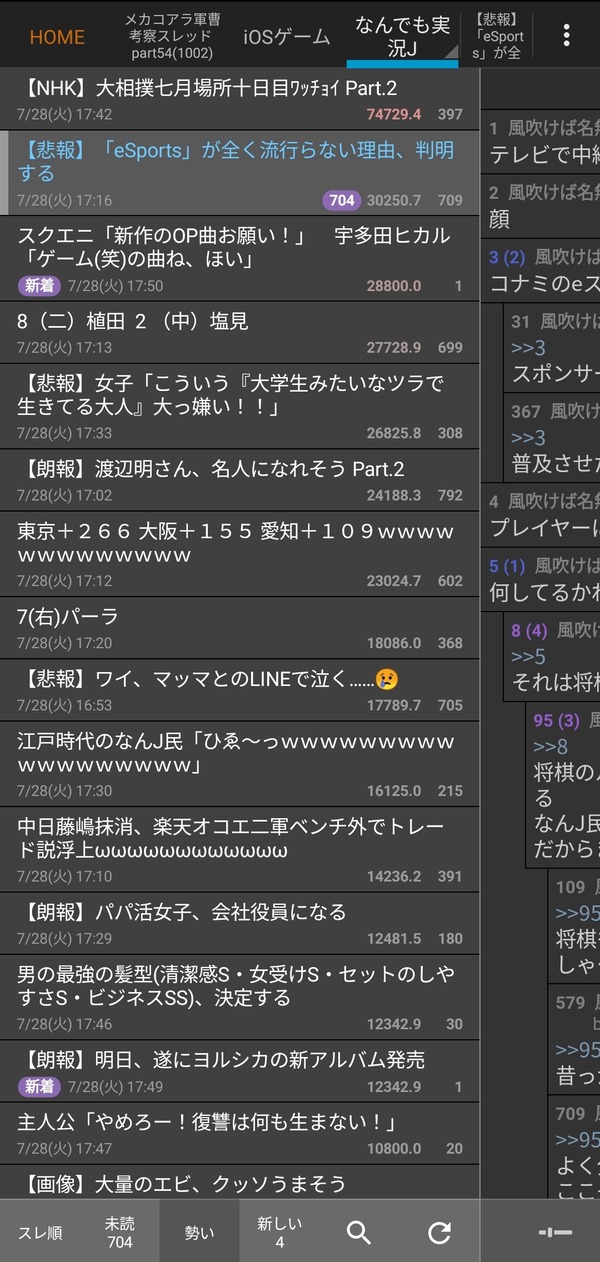Tap post number 109 header
The height and width of the screenshot is (1262, 600).
click(x=570, y=886)
